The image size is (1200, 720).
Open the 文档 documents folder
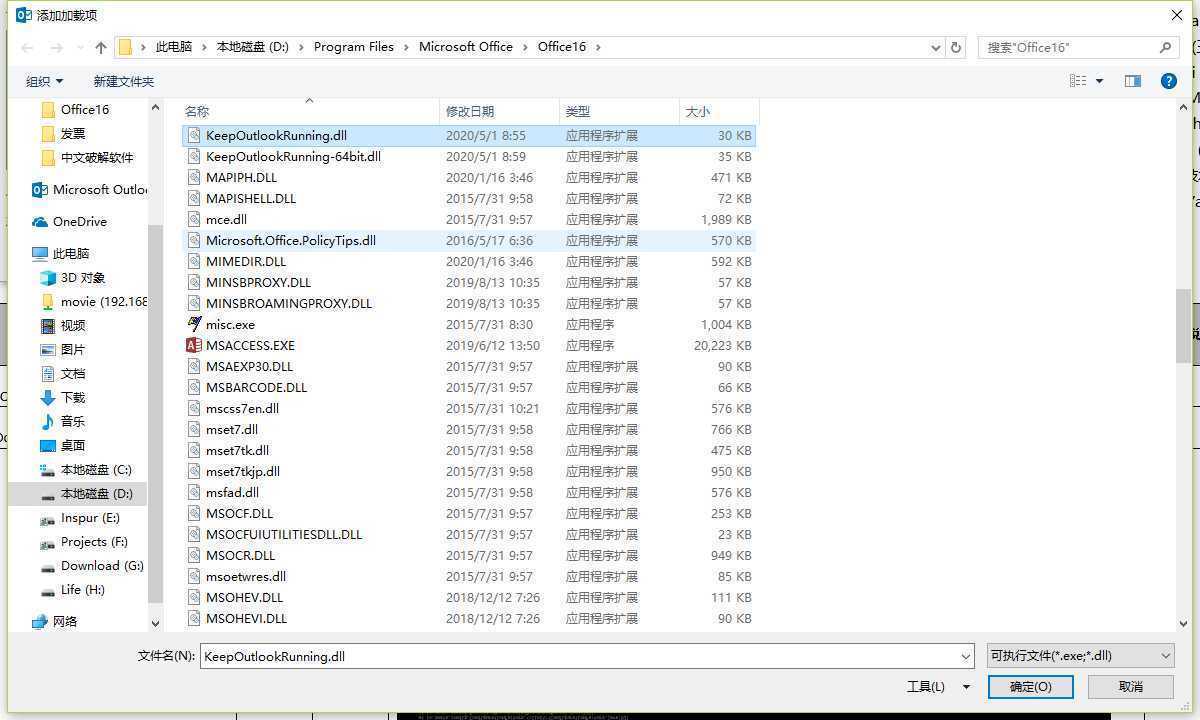pyautogui.click(x=63, y=373)
